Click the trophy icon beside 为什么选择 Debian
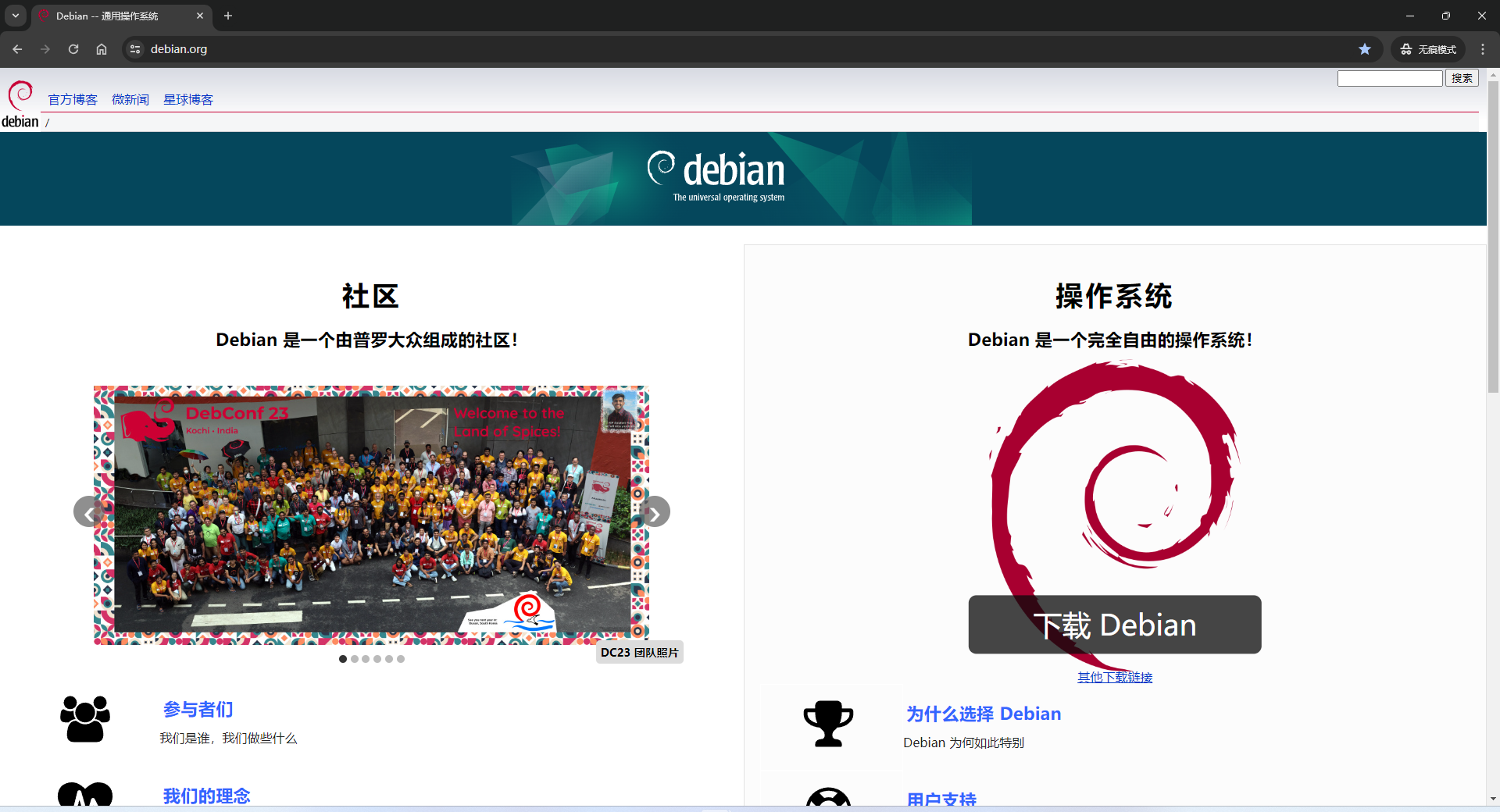Viewport: 1500px width, 812px height. 829,724
